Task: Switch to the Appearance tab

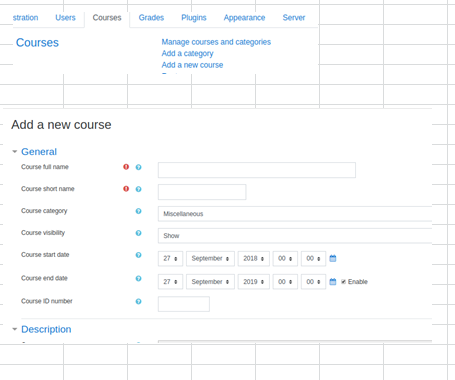Action: pyautogui.click(x=244, y=18)
